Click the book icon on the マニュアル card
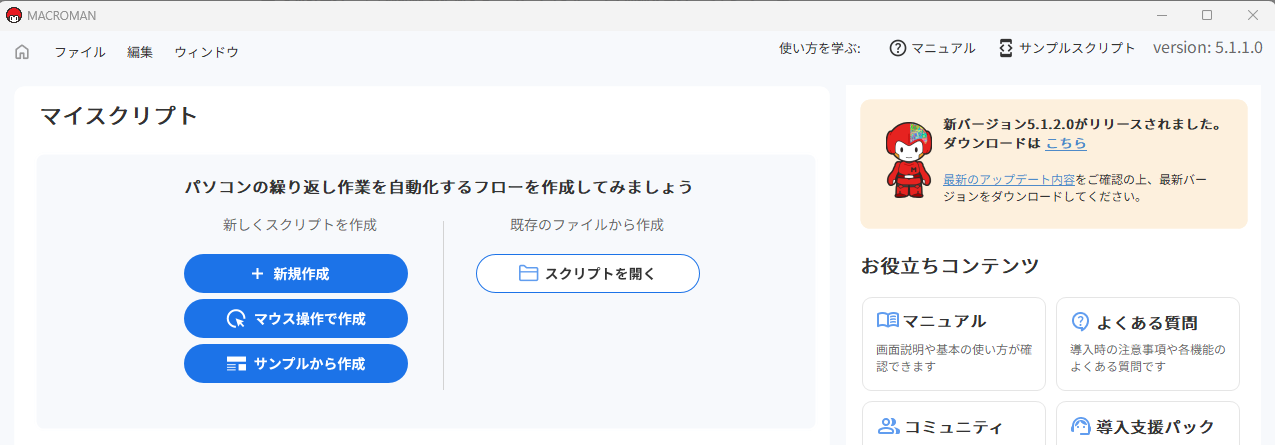Screen dimensions: 1275x445 (x=887, y=321)
